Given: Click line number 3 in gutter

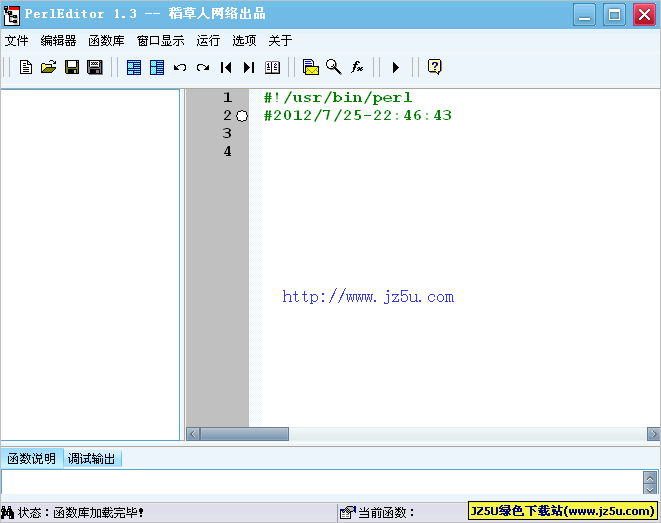Looking at the screenshot, I should pos(227,133).
